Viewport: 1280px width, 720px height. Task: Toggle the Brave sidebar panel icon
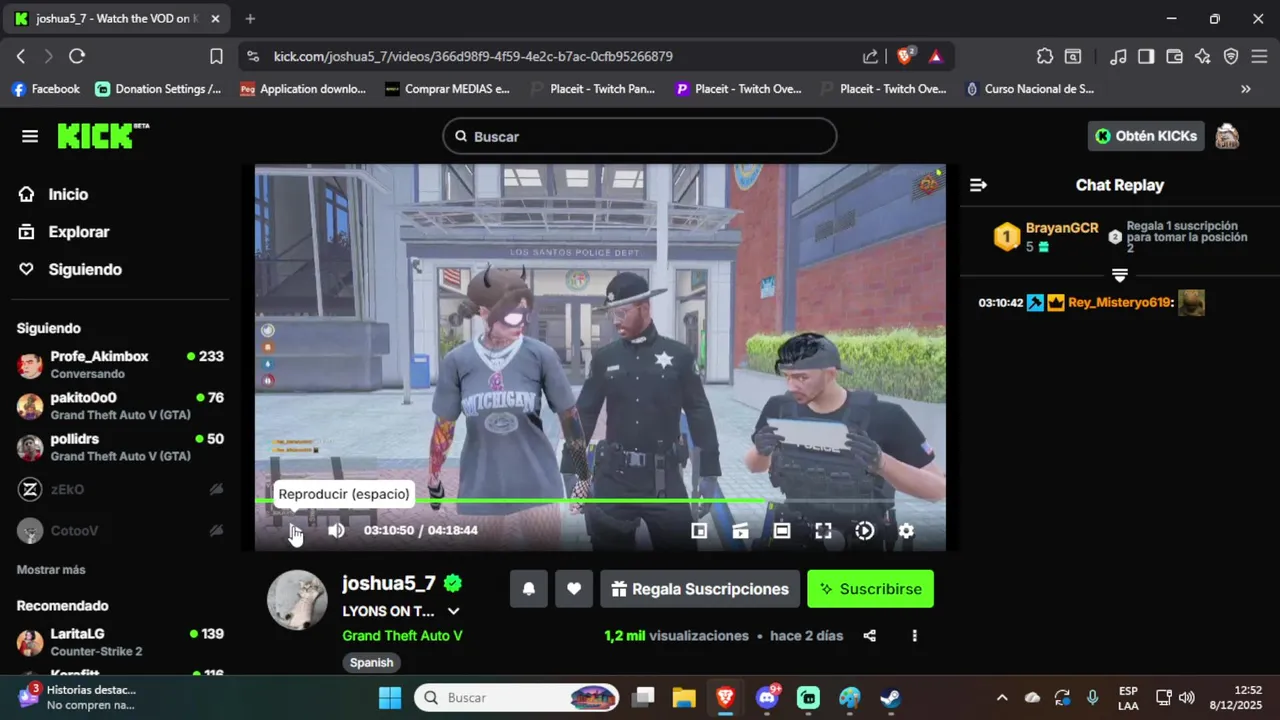click(x=1147, y=57)
